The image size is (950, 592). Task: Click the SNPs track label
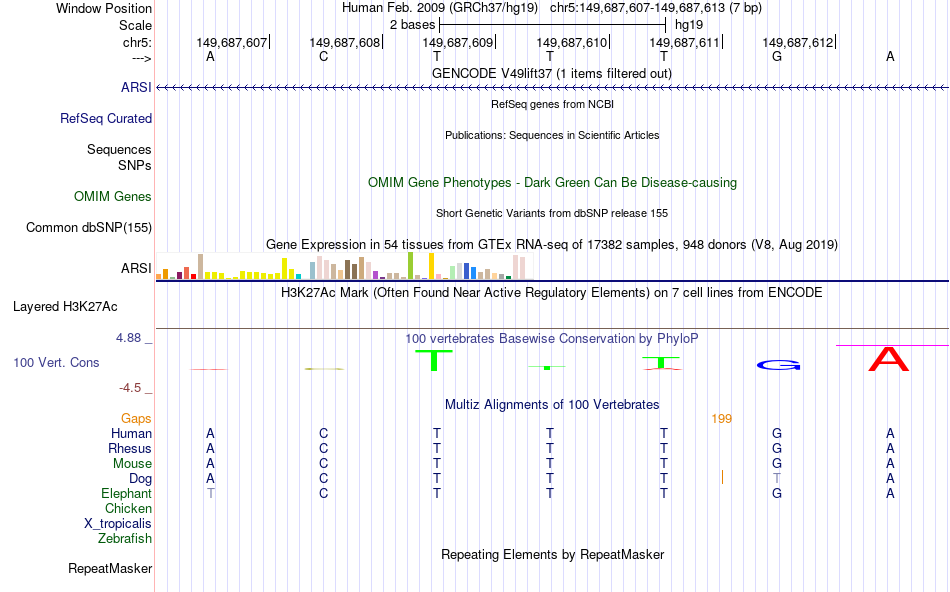[x=135, y=165]
